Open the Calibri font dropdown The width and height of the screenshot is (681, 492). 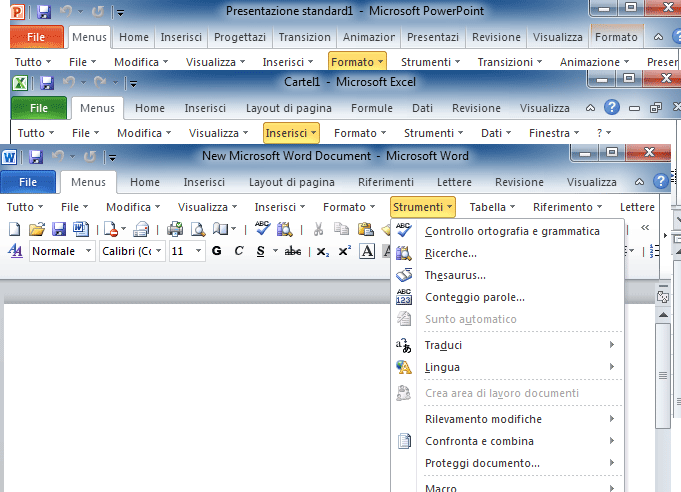(159, 251)
